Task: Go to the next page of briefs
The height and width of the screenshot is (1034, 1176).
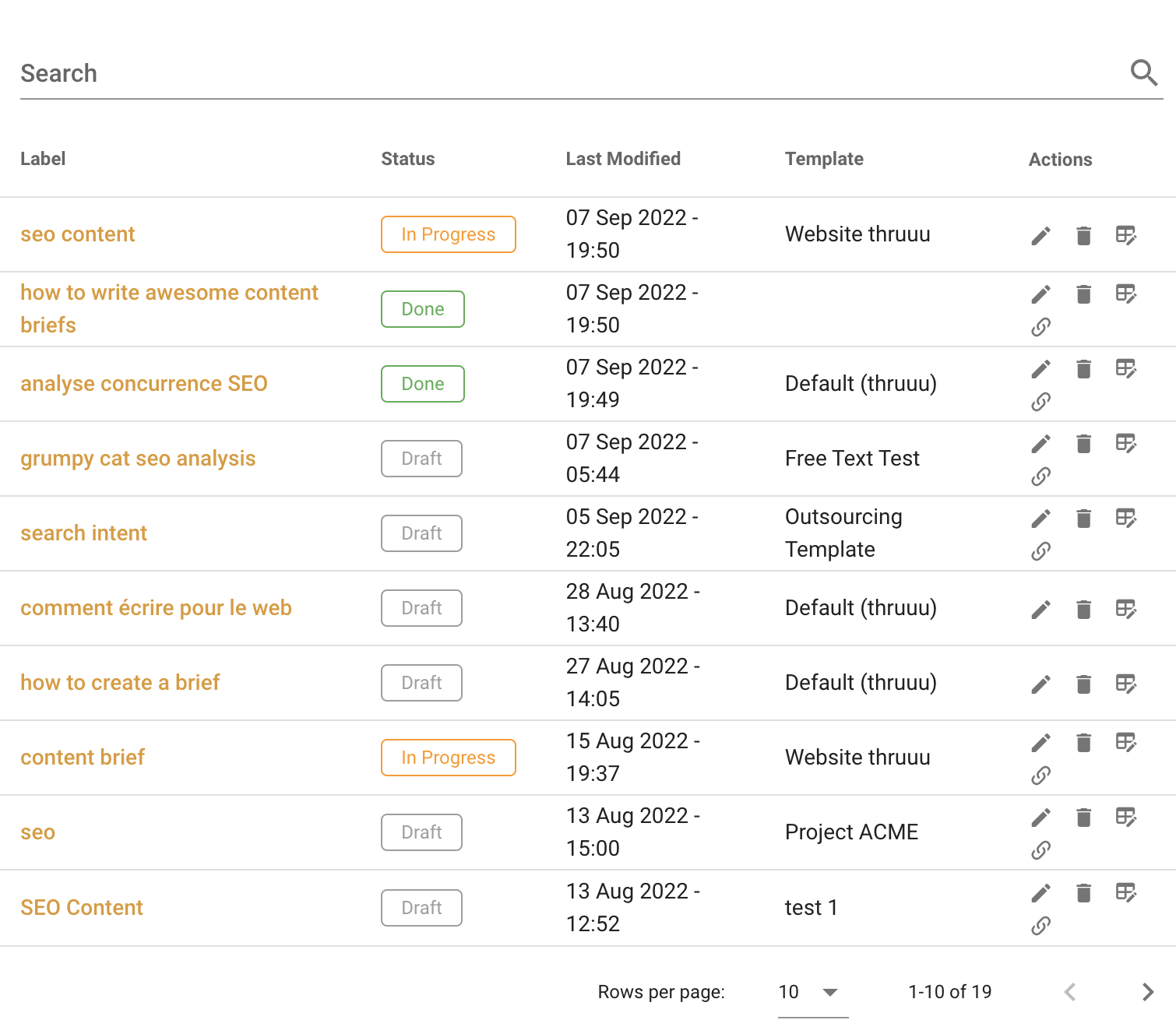Action: (1146, 992)
